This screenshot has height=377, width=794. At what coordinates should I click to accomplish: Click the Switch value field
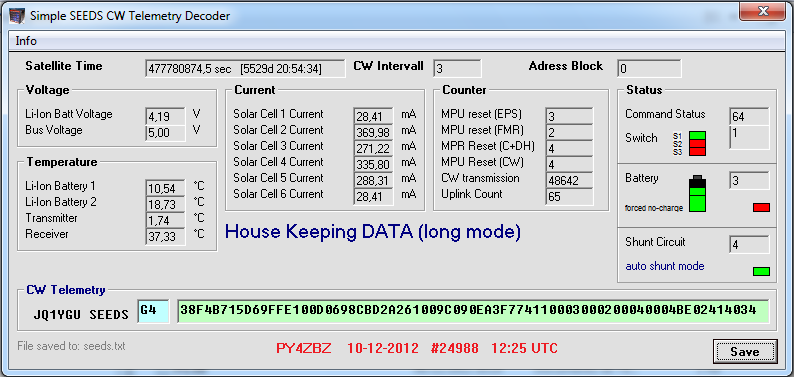[x=749, y=137]
